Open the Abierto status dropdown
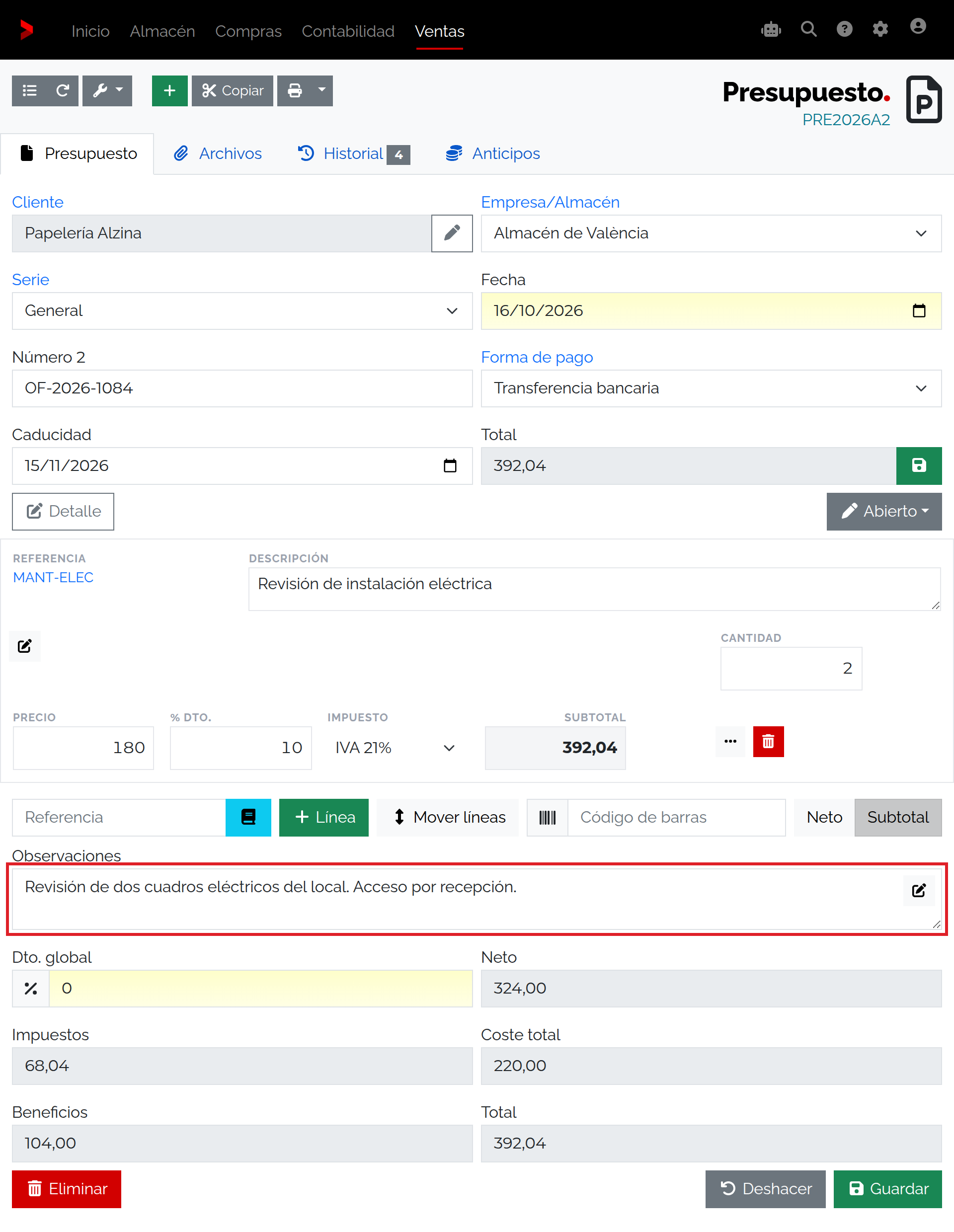954x1232 pixels. pyautogui.click(x=884, y=511)
